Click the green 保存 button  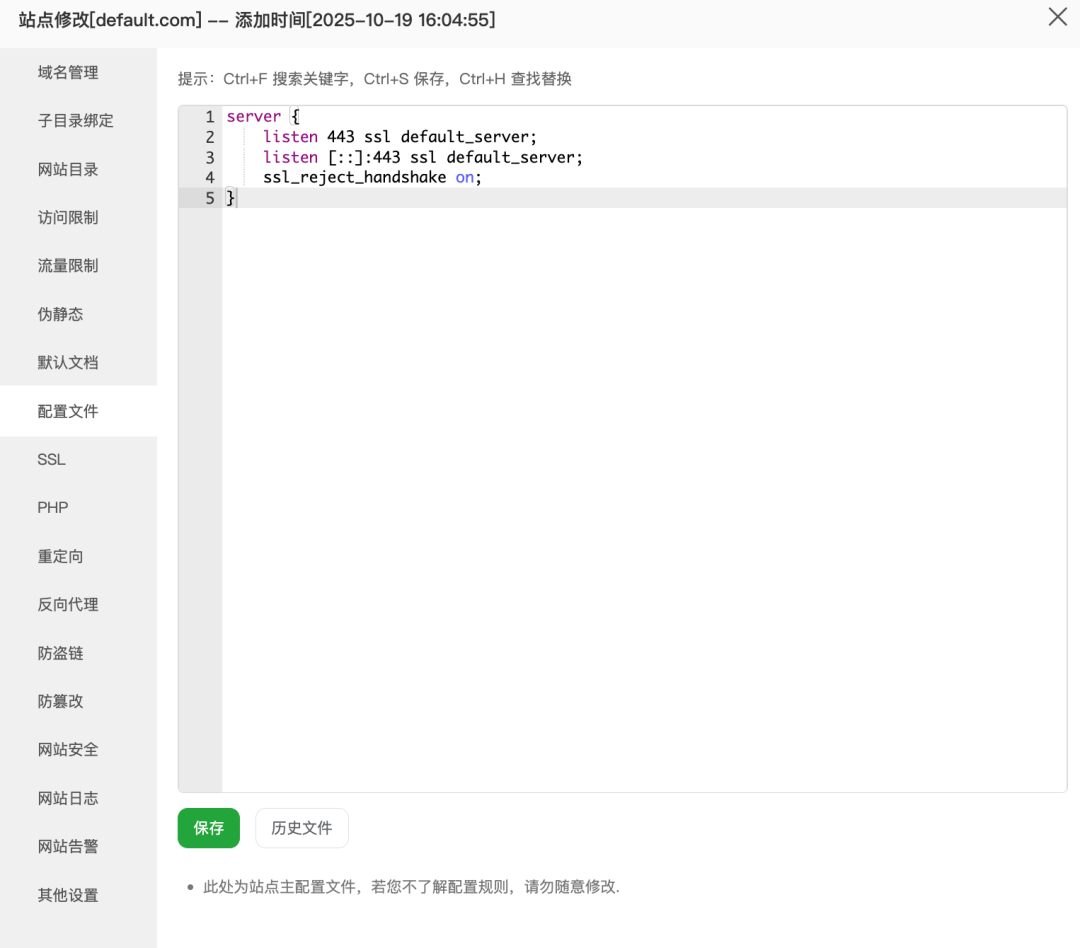pyautogui.click(x=208, y=828)
